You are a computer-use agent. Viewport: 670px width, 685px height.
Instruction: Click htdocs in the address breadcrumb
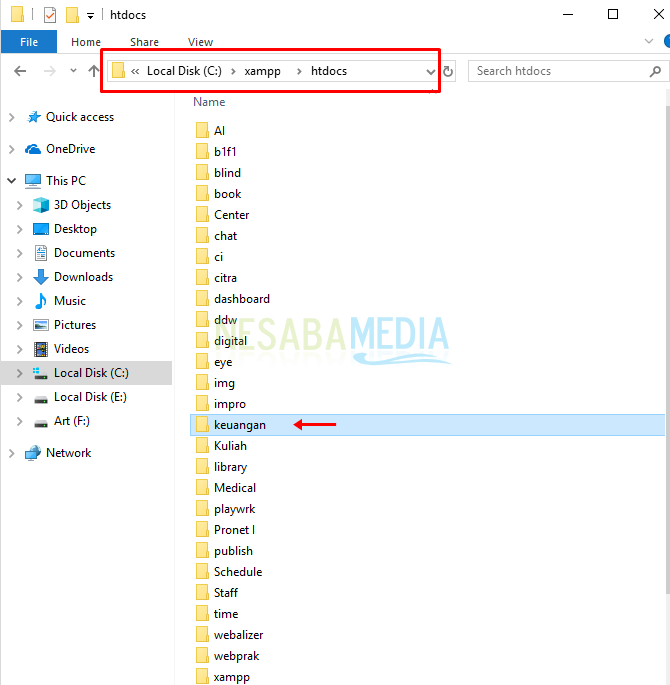pyautogui.click(x=329, y=71)
